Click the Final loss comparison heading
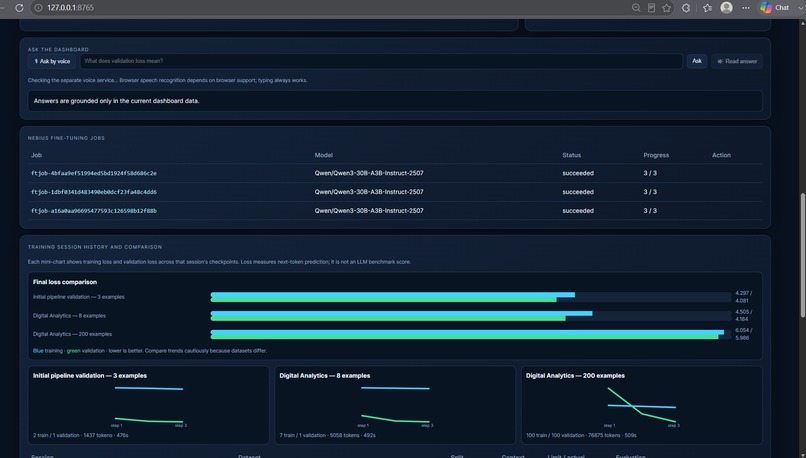The width and height of the screenshot is (806, 458). pos(65,282)
